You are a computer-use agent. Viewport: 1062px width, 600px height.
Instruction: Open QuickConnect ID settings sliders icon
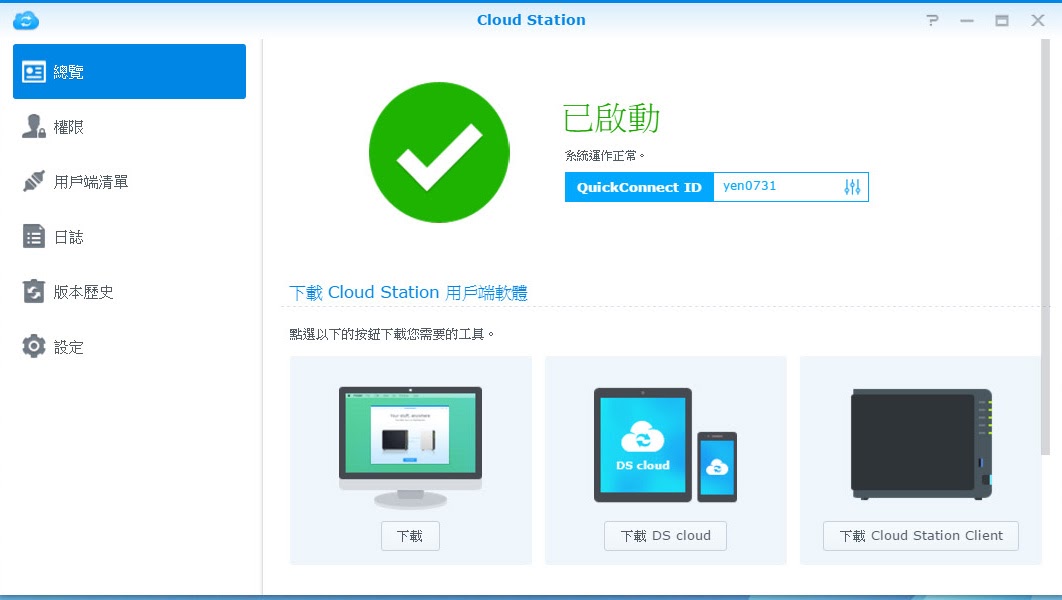[852, 187]
